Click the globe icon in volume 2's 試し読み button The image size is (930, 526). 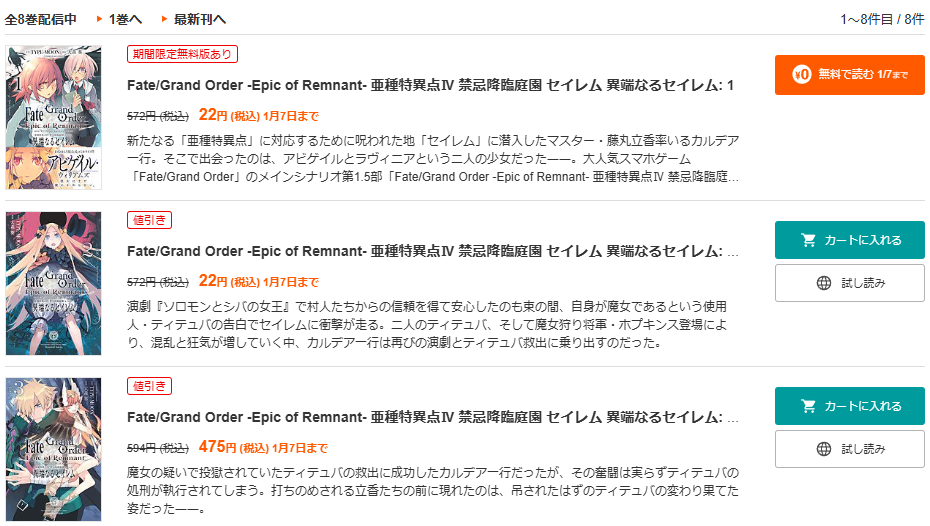824,283
